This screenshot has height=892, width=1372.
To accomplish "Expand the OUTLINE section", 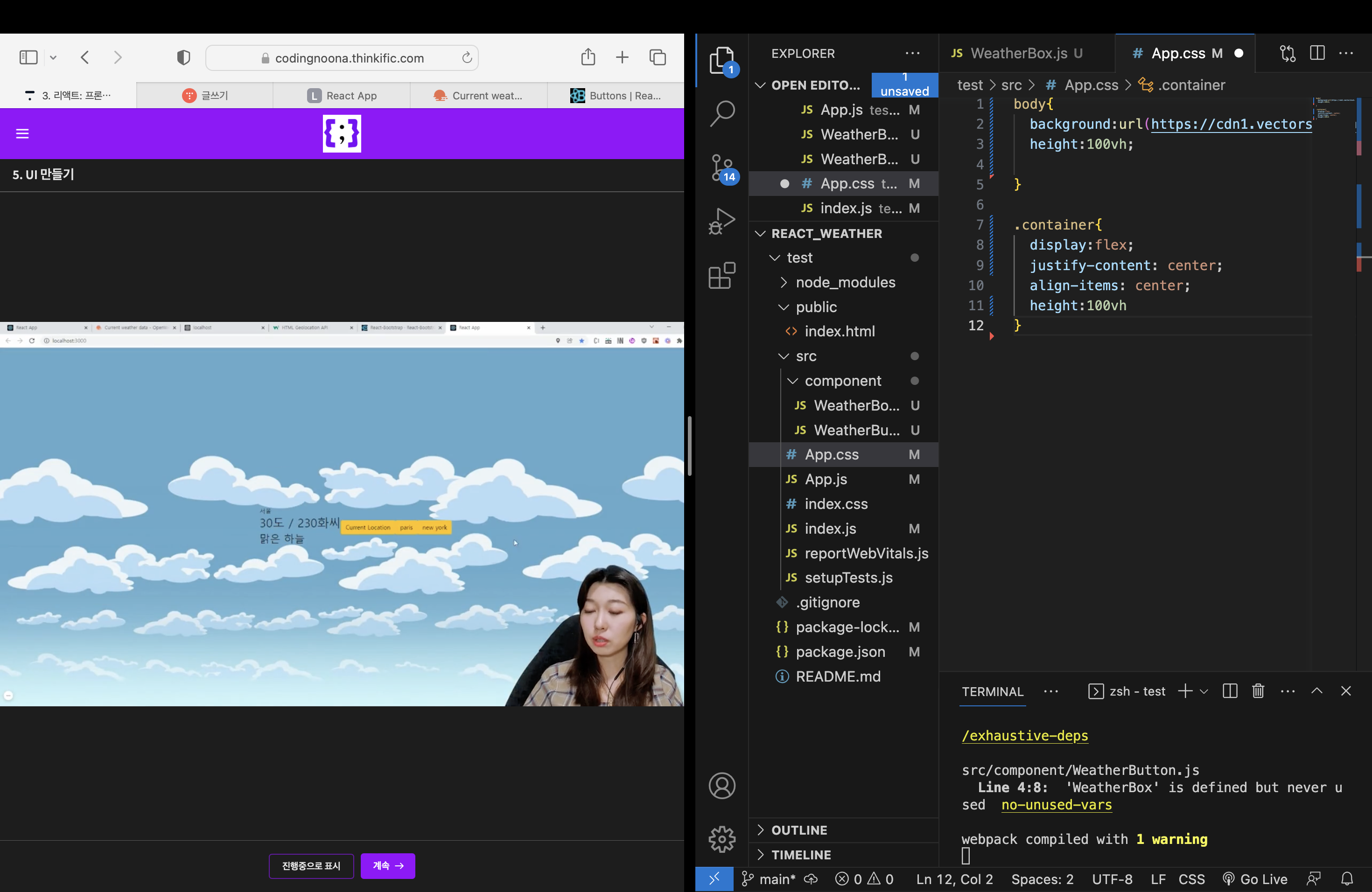I will (799, 830).
